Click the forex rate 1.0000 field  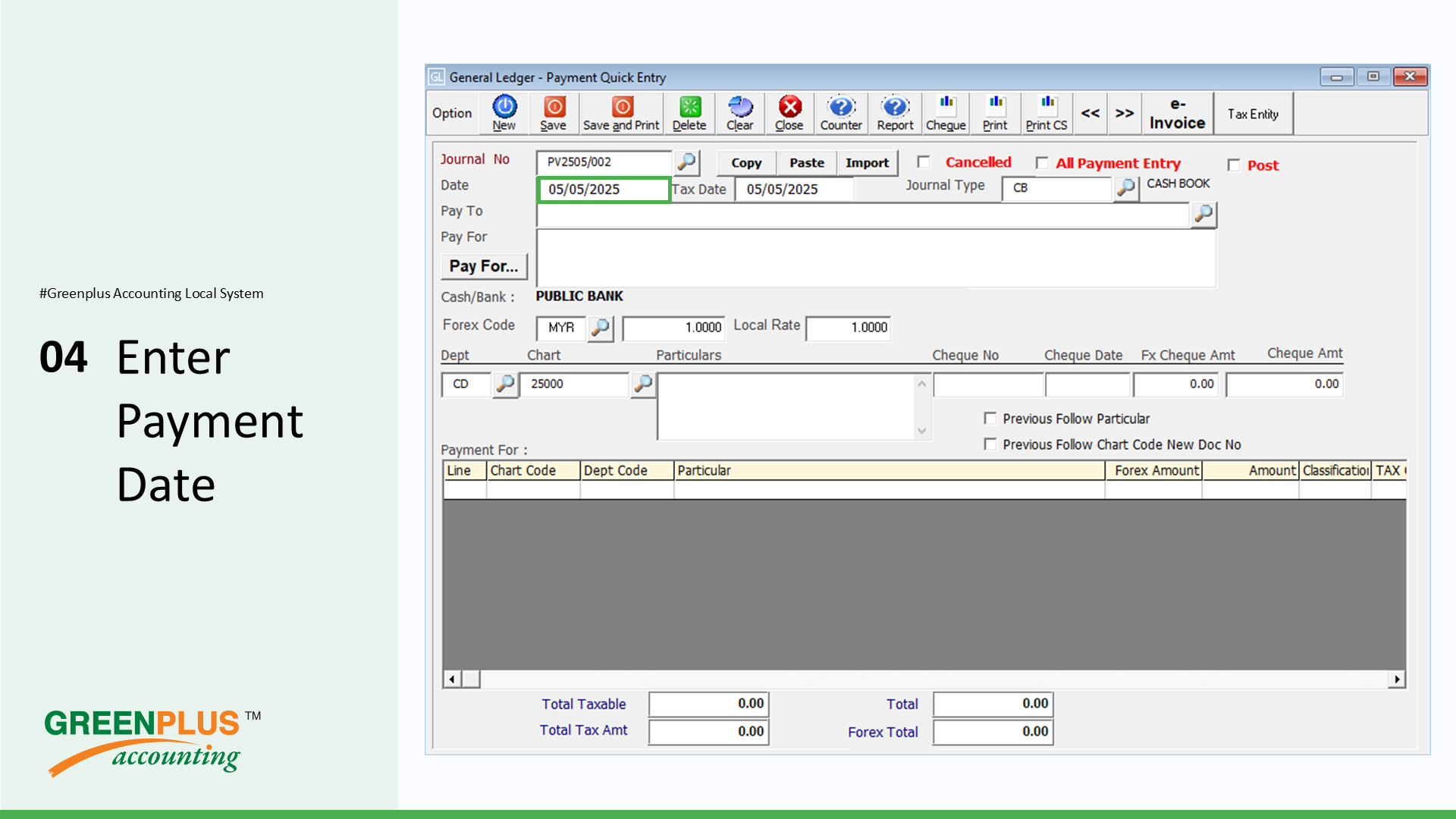673,328
